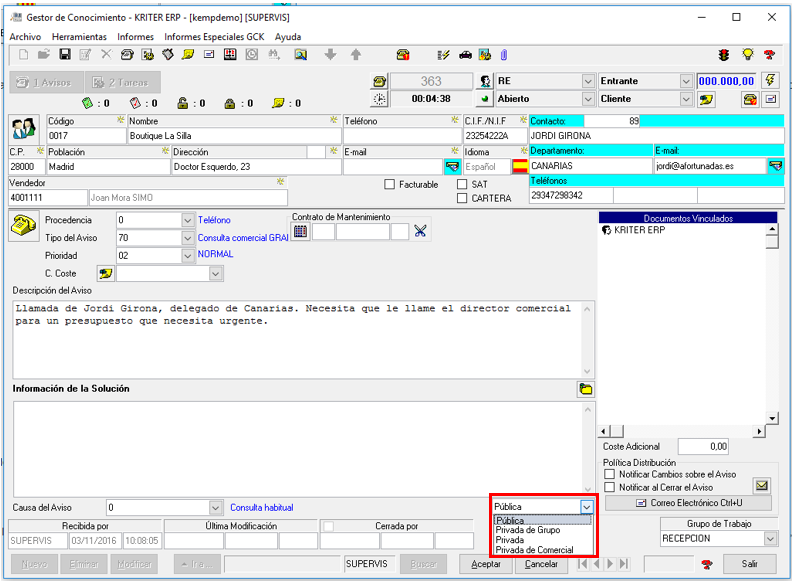
Task: Click the yellow note toolbar icon
Action: coord(188,54)
